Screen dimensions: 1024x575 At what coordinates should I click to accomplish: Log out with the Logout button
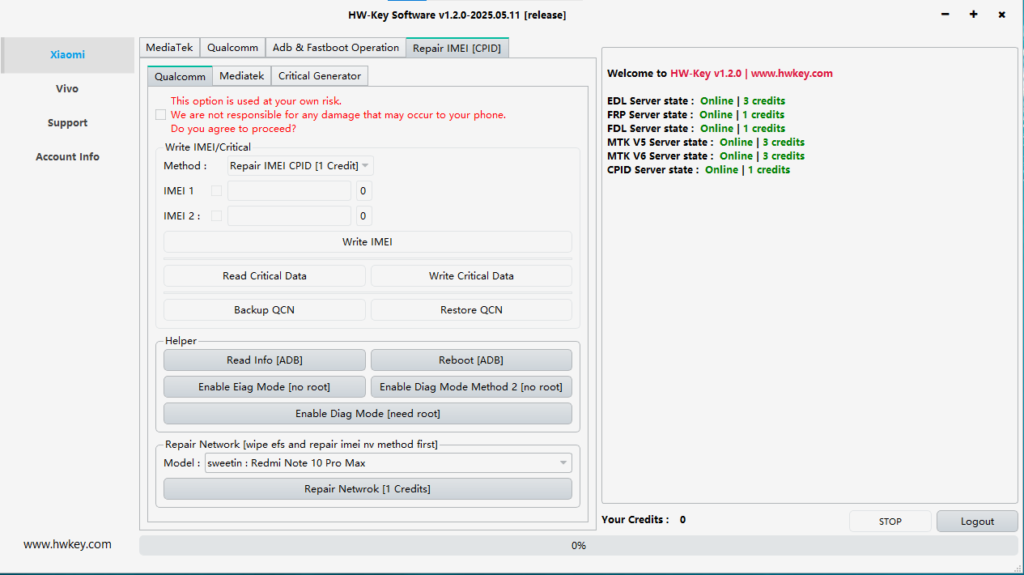(x=977, y=521)
